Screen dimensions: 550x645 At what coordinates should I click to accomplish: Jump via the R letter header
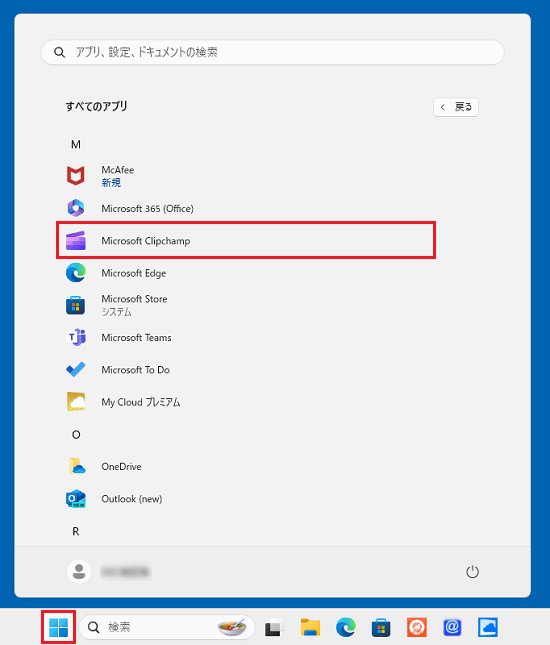(76, 531)
